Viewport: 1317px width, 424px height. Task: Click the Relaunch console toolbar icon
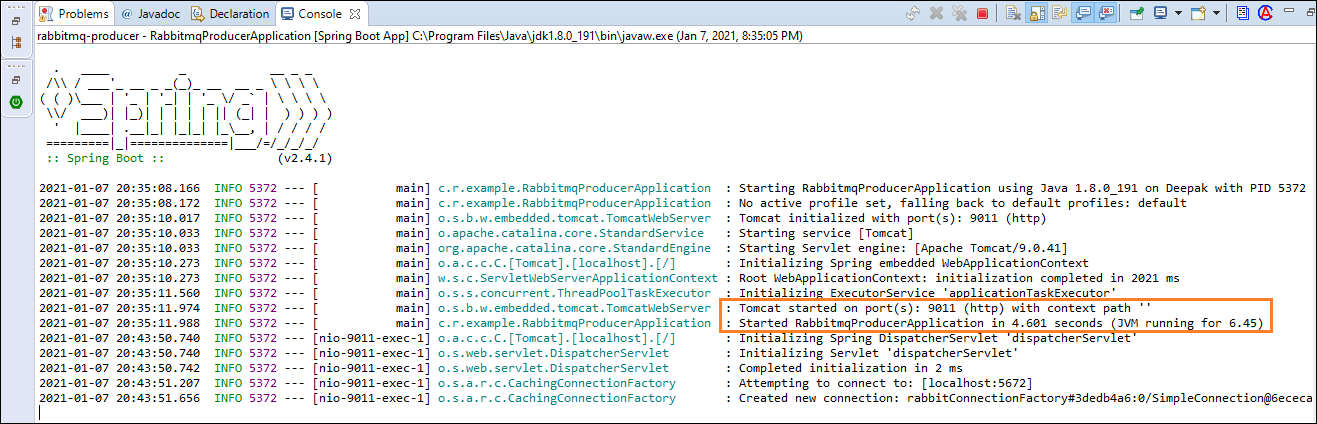913,14
